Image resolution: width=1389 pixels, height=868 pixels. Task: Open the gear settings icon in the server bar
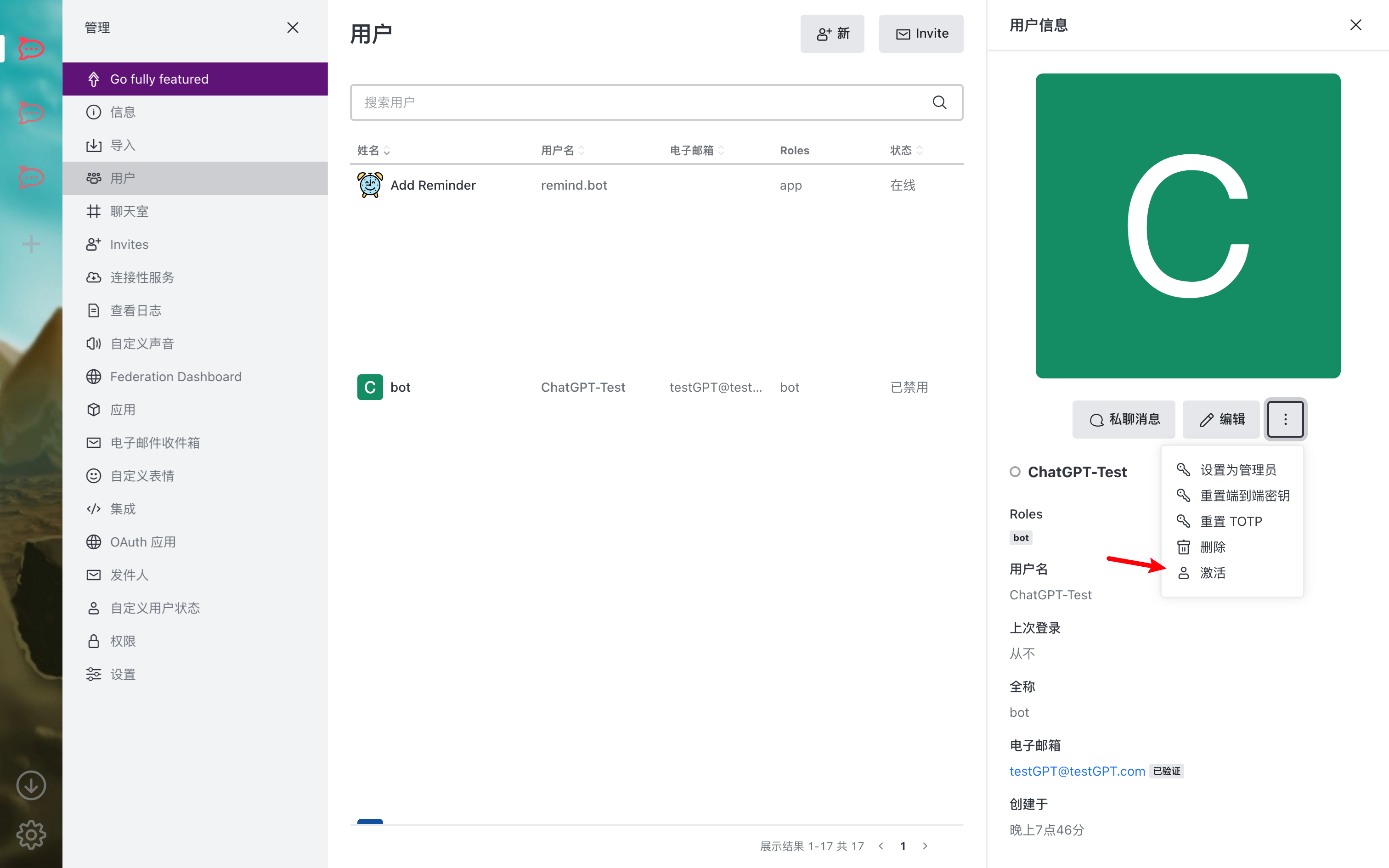[x=31, y=835]
